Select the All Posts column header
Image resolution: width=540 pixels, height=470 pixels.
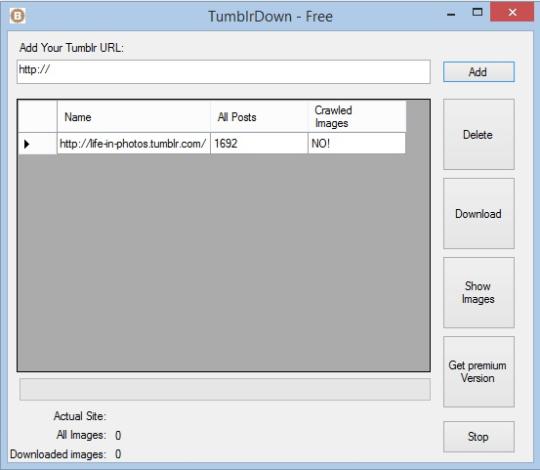click(259, 117)
